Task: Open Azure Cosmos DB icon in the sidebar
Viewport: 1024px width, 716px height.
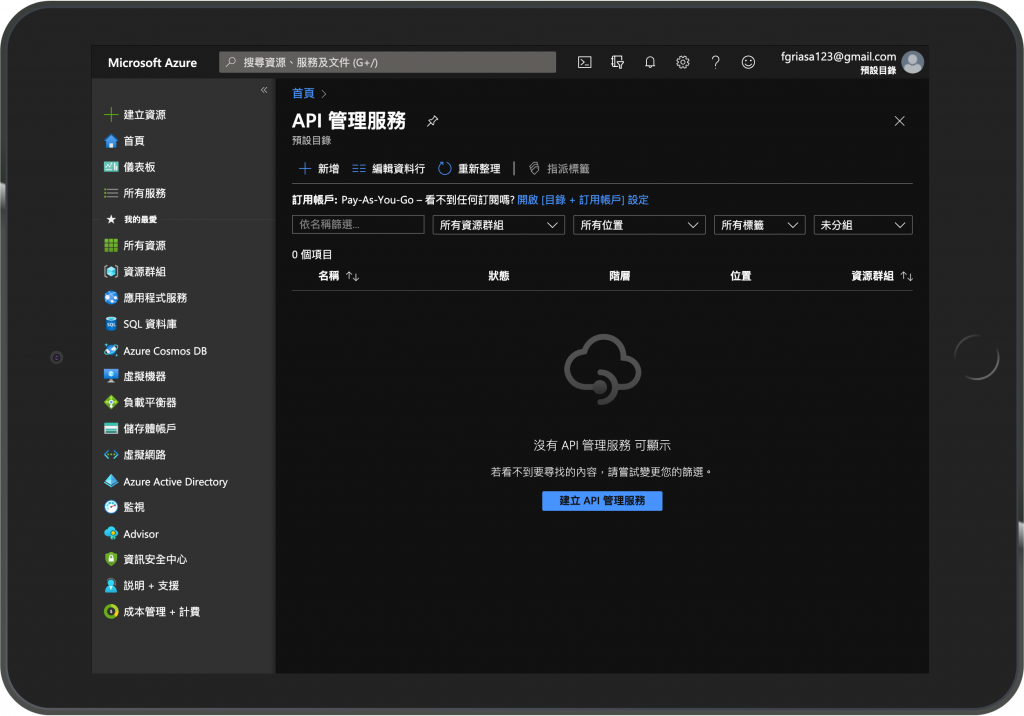Action: (x=111, y=350)
